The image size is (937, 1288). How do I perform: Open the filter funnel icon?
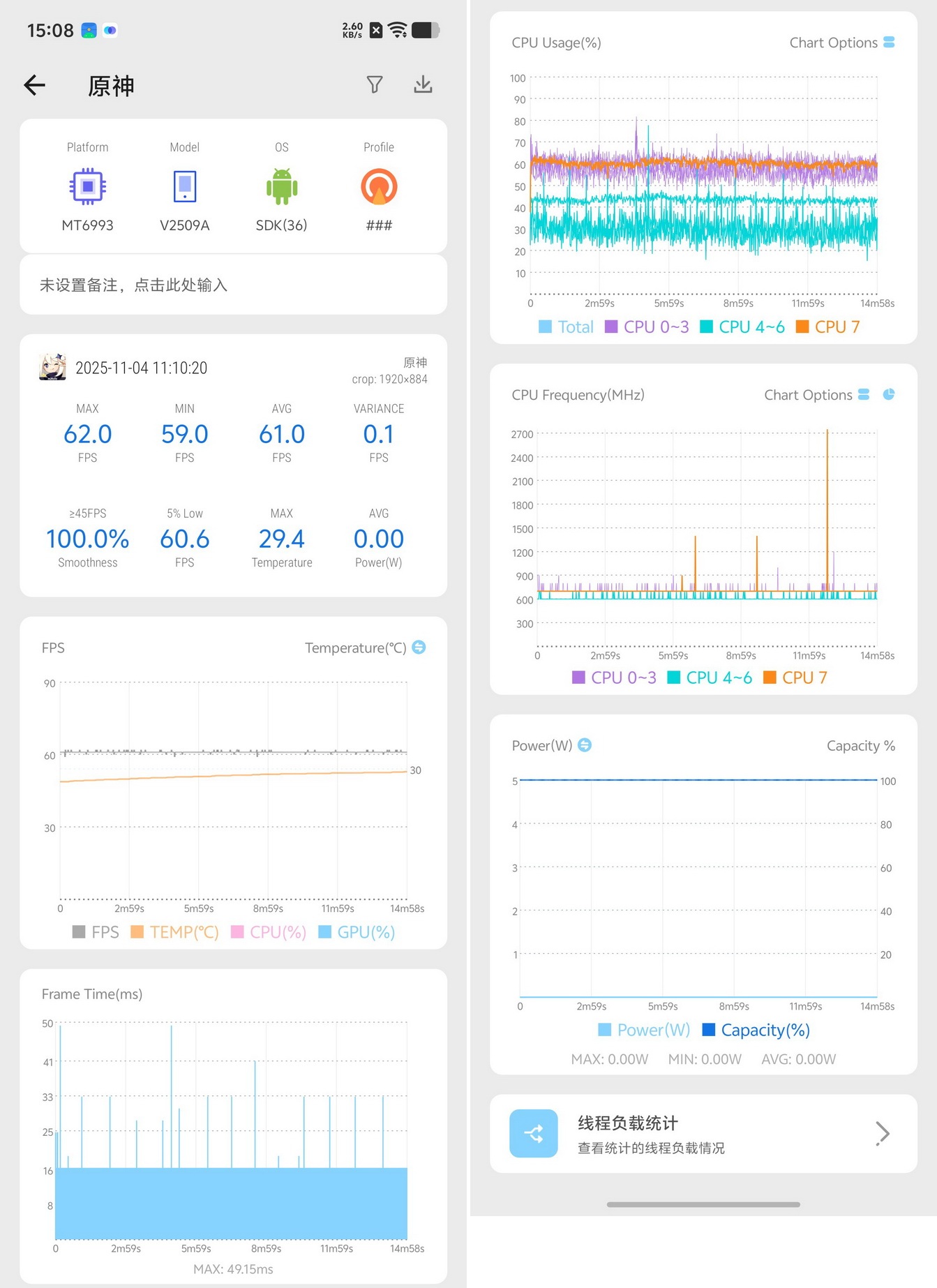pyautogui.click(x=375, y=84)
